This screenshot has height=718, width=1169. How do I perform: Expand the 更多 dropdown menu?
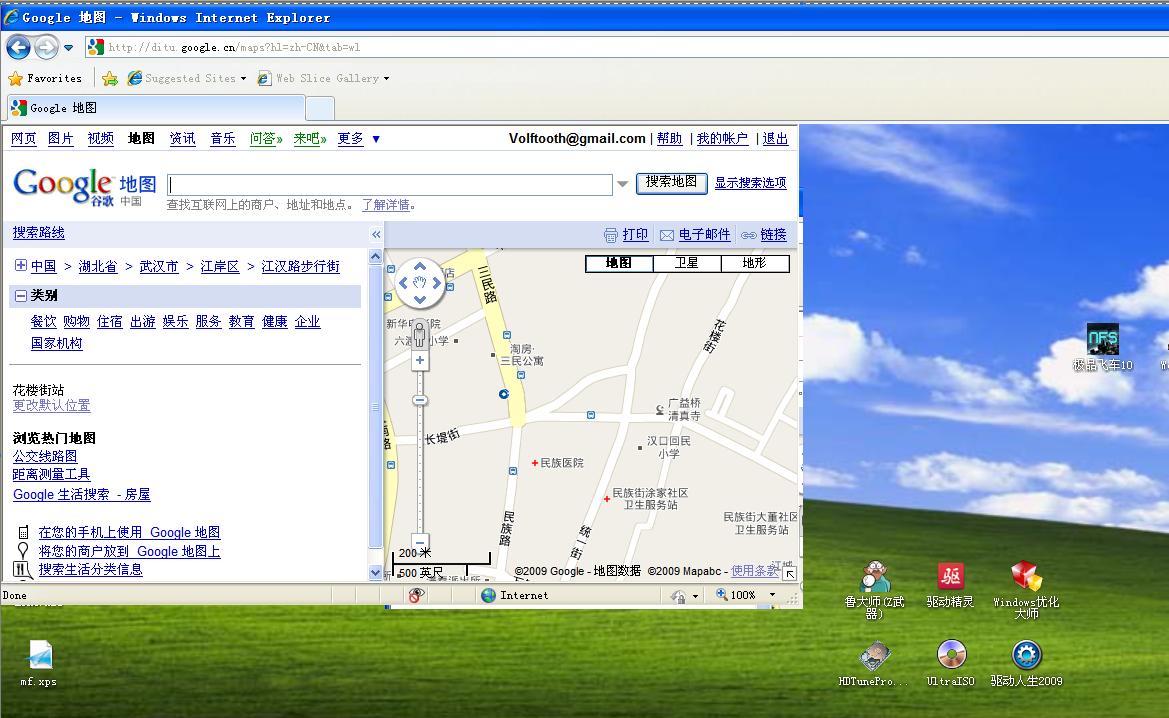[x=359, y=139]
